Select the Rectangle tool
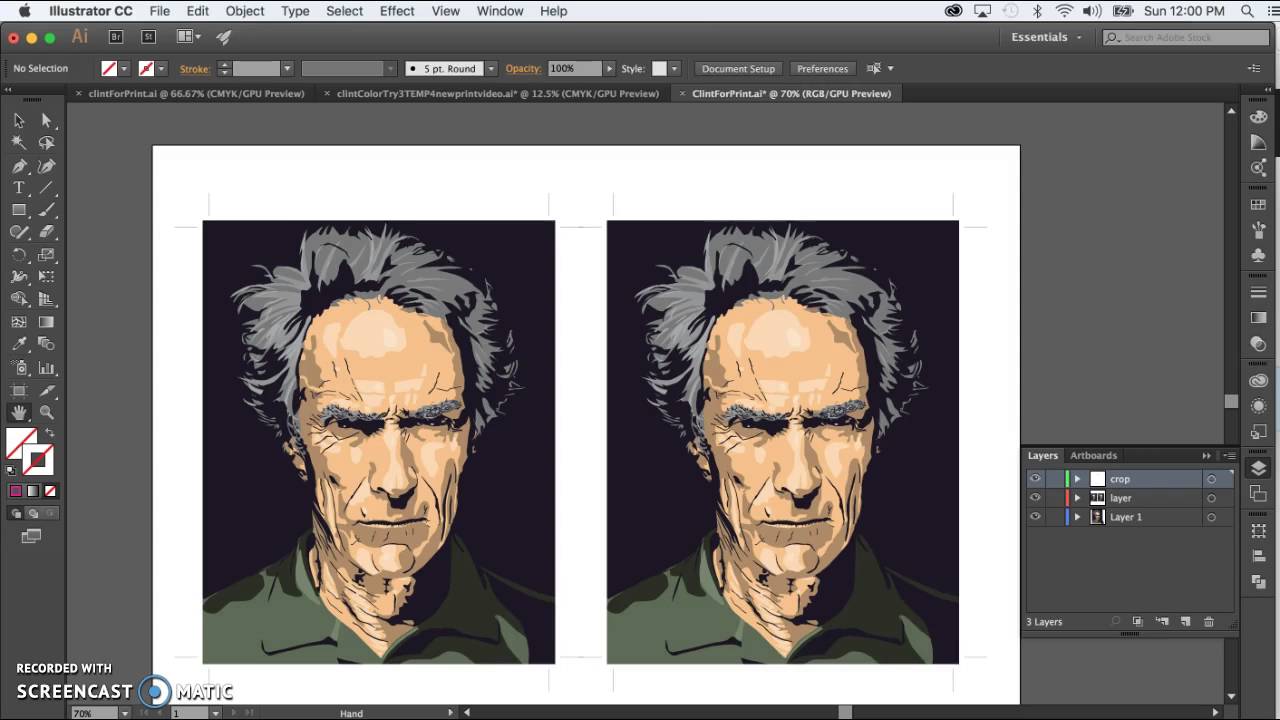Screen dimensions: 1280x720 [19, 210]
